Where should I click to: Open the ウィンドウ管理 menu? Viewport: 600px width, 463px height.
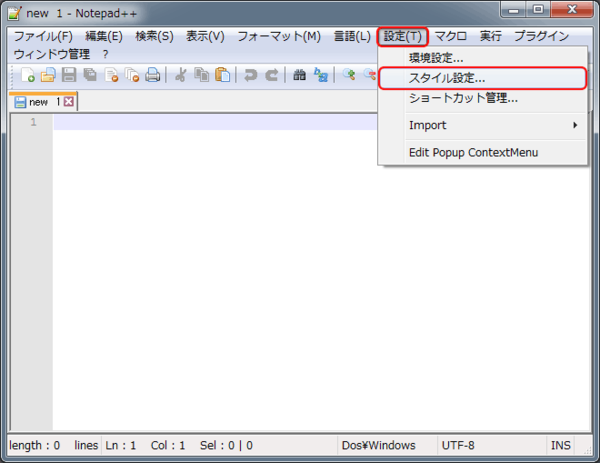[x=52, y=54]
